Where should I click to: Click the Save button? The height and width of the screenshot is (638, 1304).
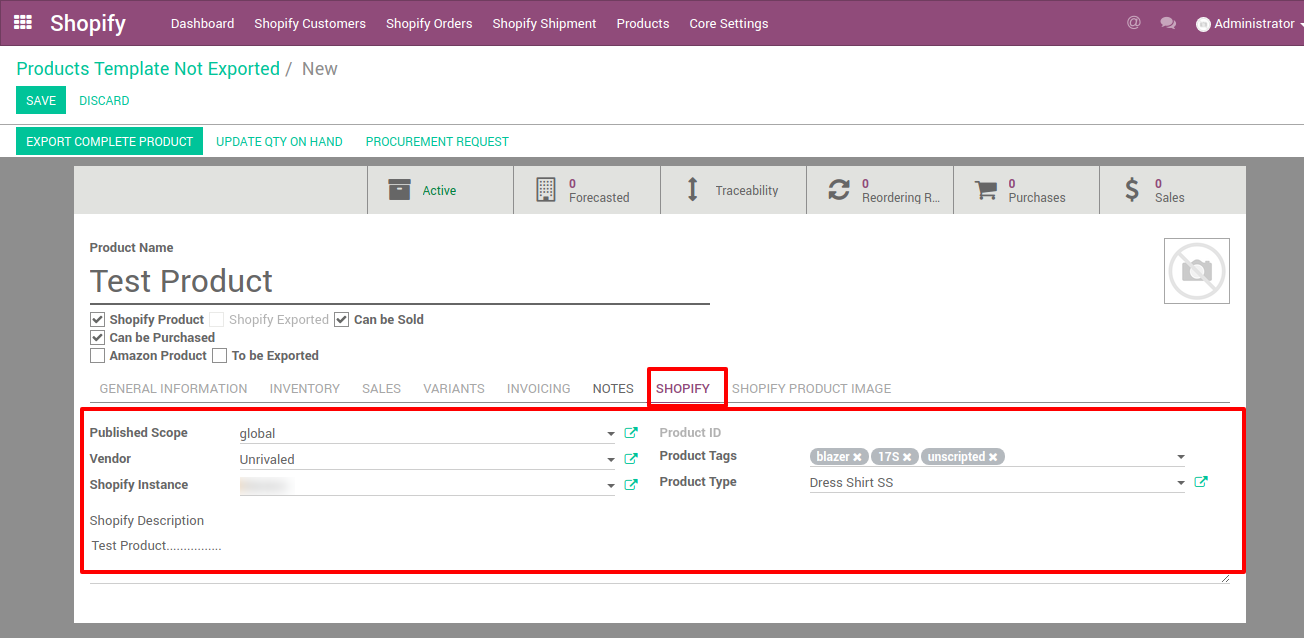(x=41, y=100)
